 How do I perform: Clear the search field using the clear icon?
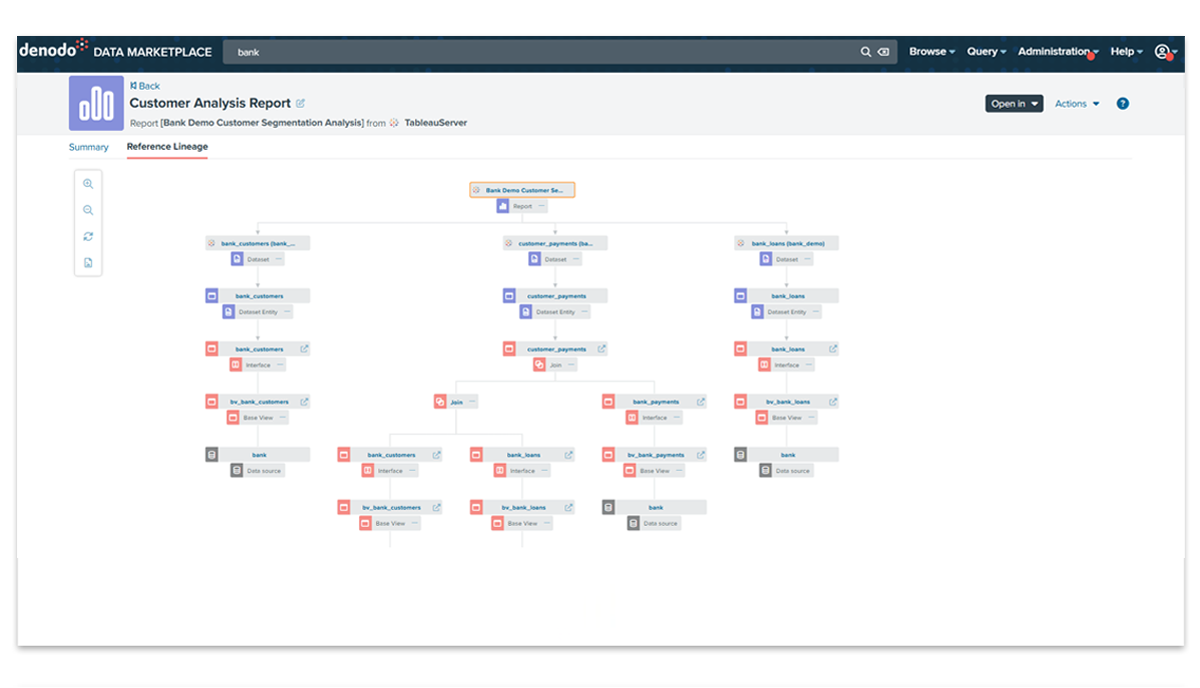pyautogui.click(x=882, y=51)
